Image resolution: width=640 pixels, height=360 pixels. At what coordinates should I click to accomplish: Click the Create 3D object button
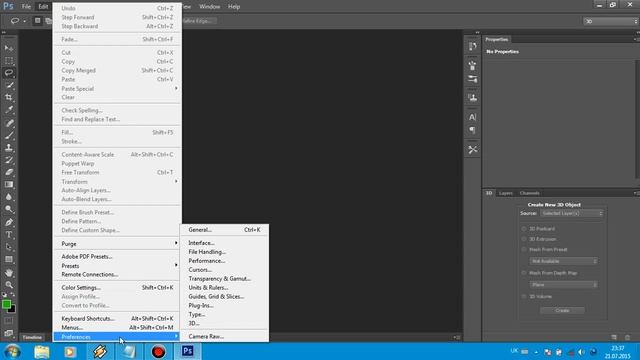click(562, 311)
